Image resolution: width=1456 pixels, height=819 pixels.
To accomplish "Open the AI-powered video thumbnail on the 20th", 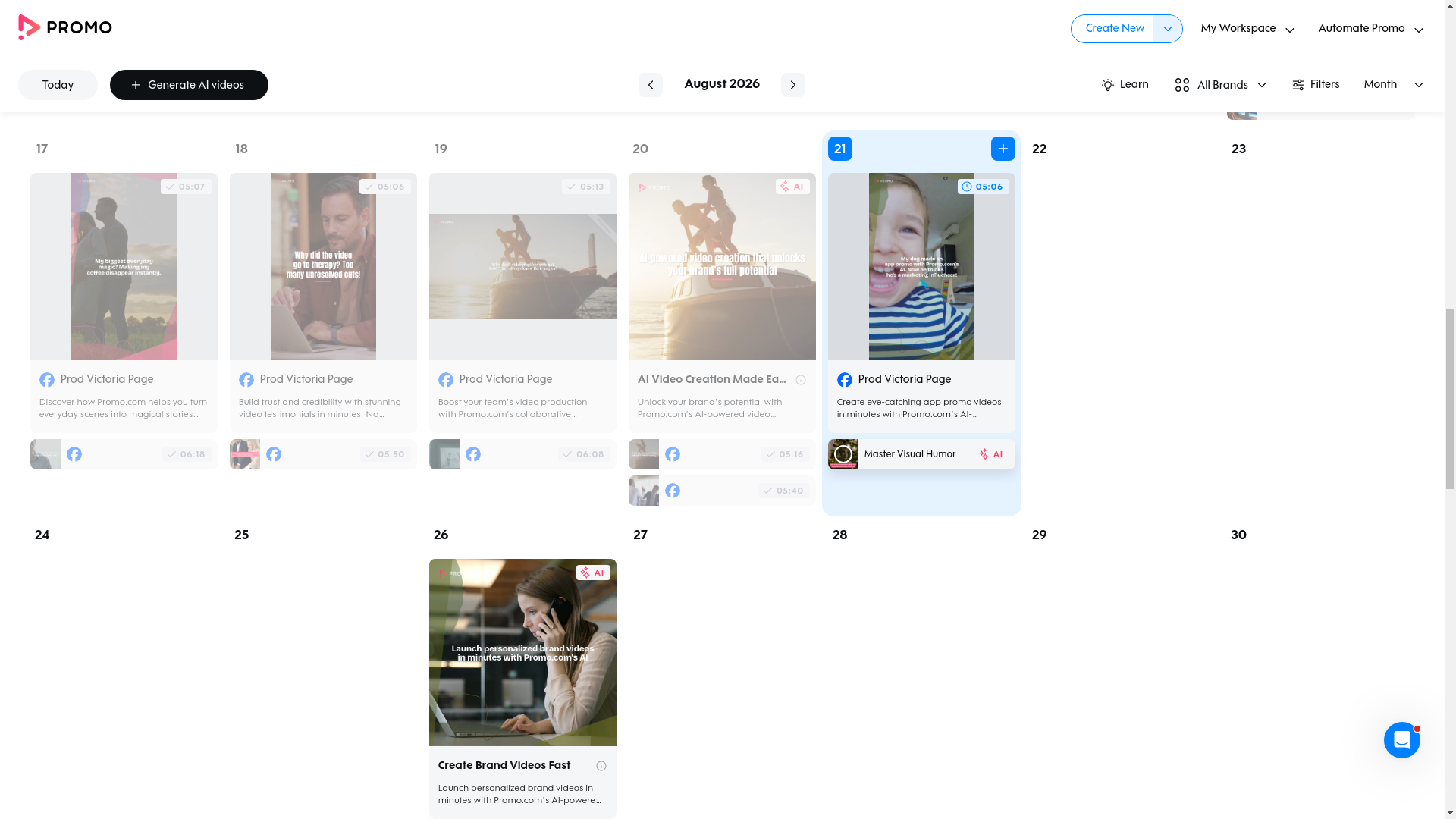I will tap(722, 266).
